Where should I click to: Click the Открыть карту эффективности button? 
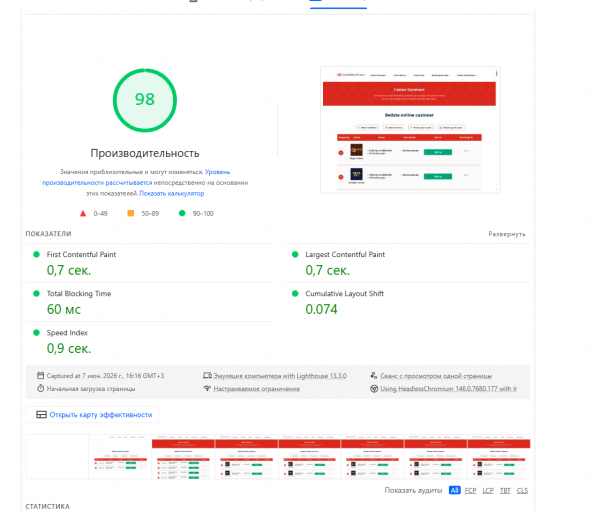pyautogui.click(x=92, y=414)
